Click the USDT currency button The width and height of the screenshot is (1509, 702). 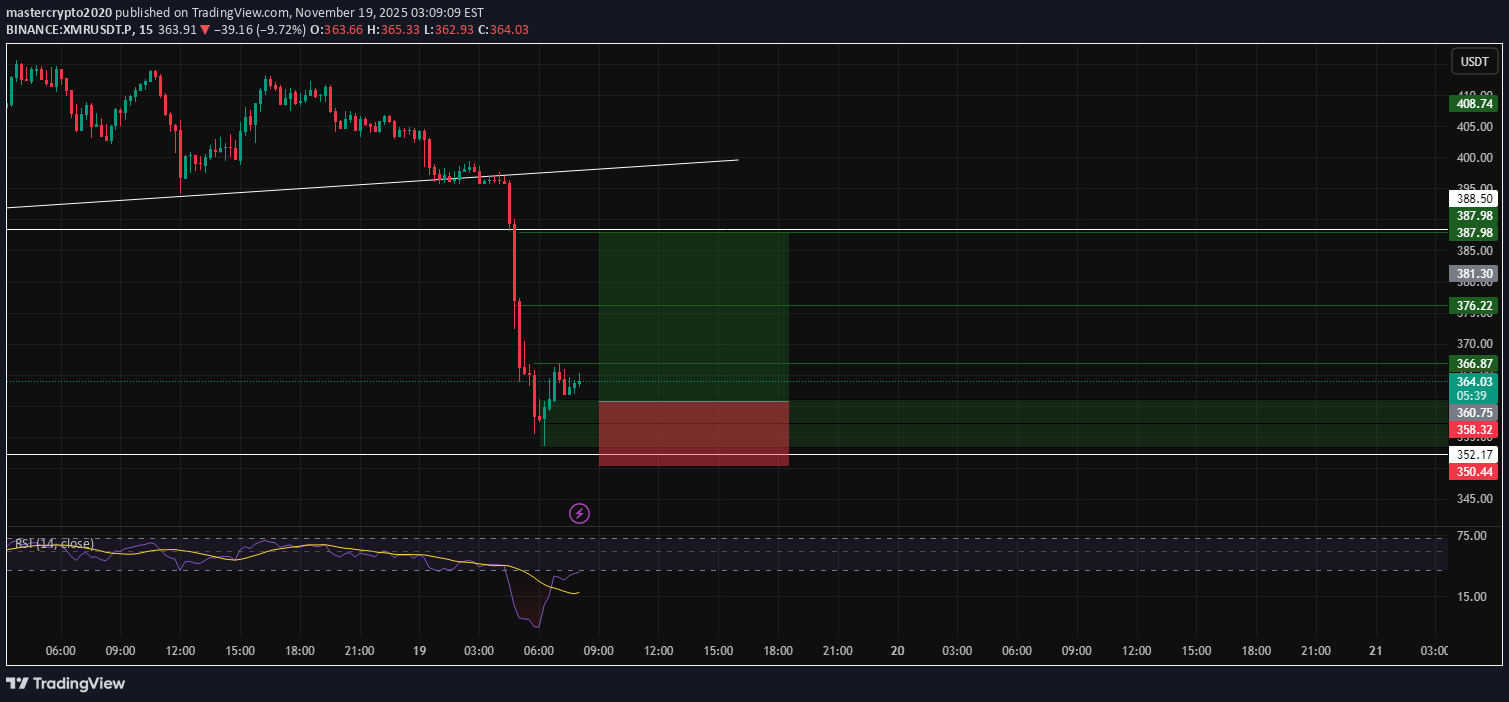[x=1474, y=62]
